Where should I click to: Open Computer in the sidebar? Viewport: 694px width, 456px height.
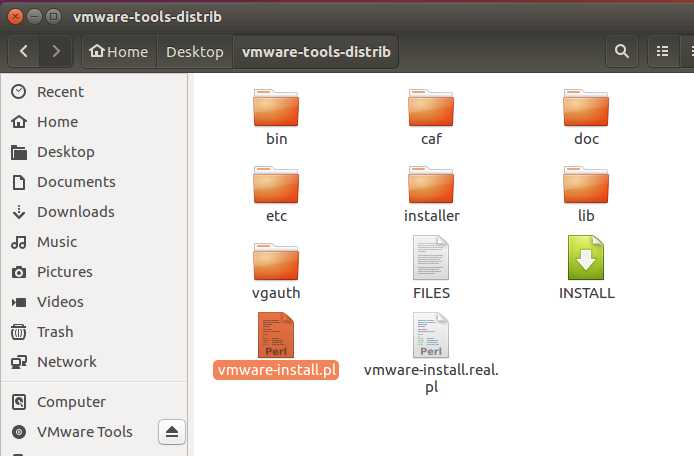click(x=94, y=402)
